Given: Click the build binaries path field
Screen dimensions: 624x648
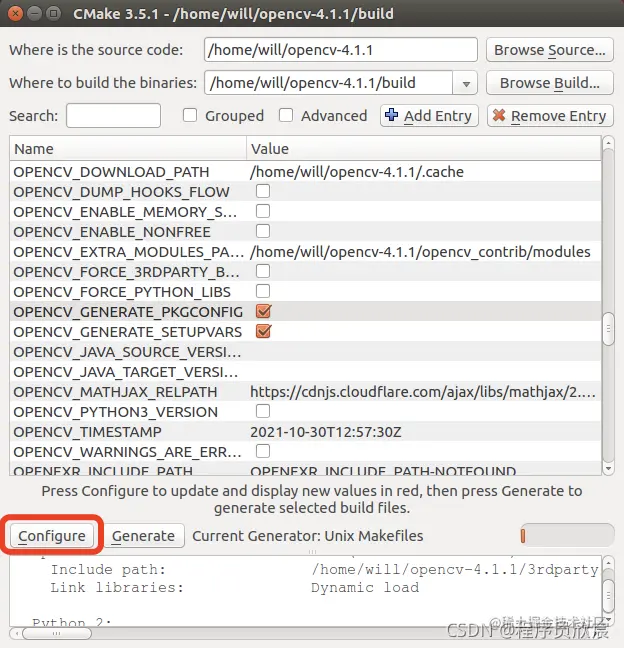Looking at the screenshot, I should pyautogui.click(x=329, y=83).
